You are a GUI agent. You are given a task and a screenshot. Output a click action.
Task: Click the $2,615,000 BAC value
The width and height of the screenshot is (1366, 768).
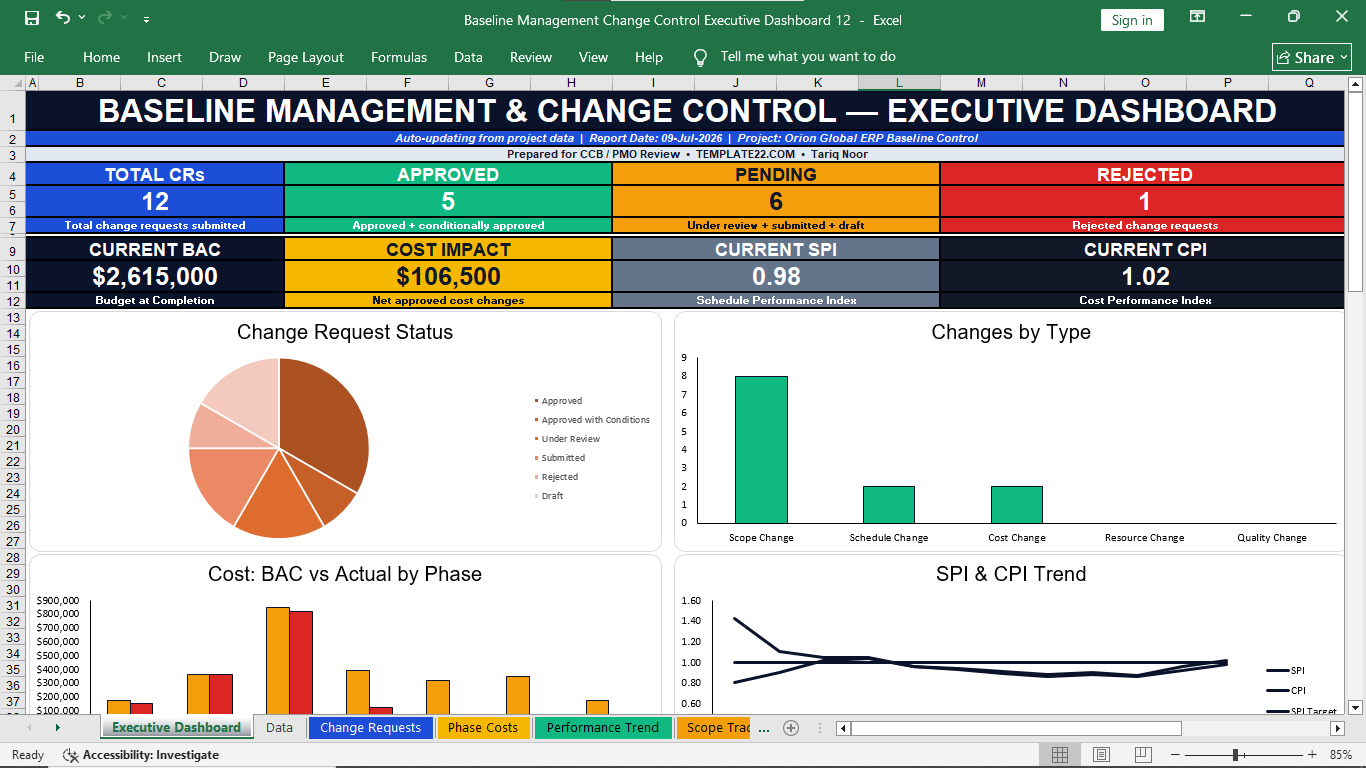(x=155, y=276)
